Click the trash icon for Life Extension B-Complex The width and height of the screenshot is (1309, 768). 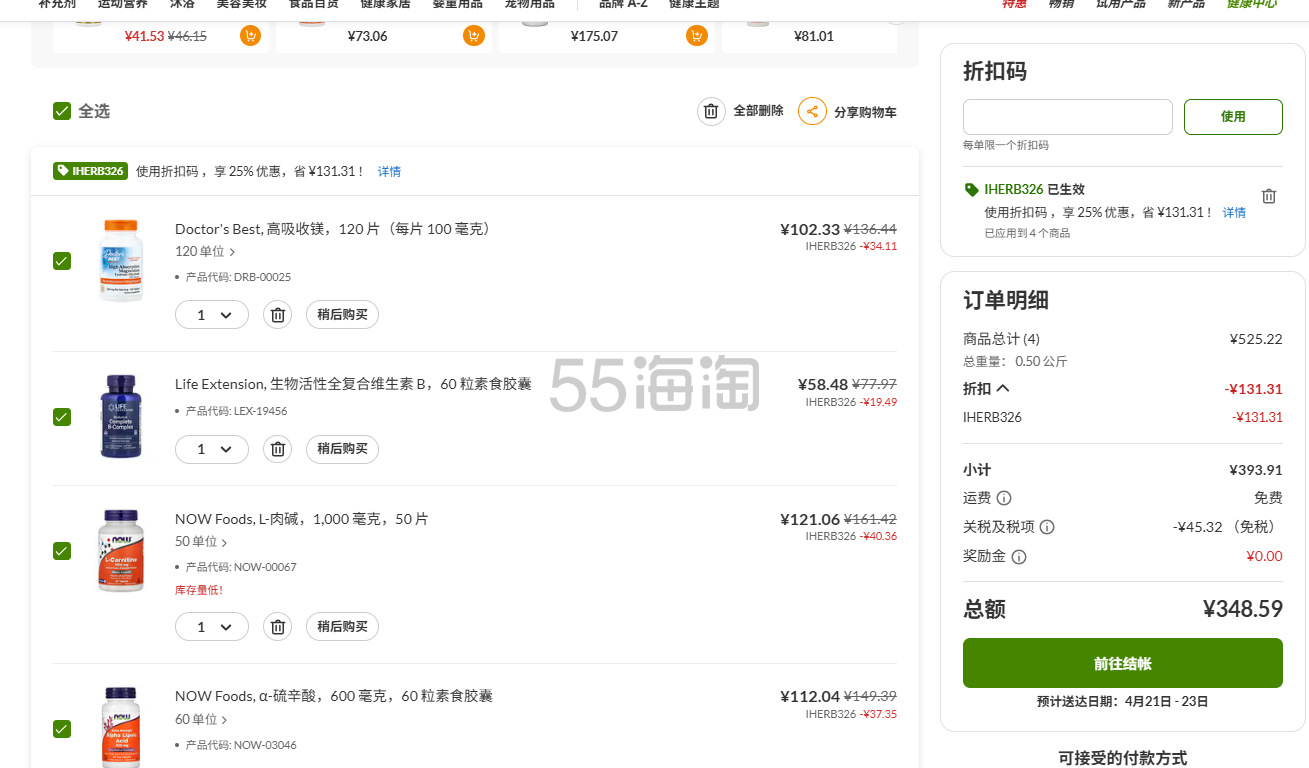[x=278, y=450]
